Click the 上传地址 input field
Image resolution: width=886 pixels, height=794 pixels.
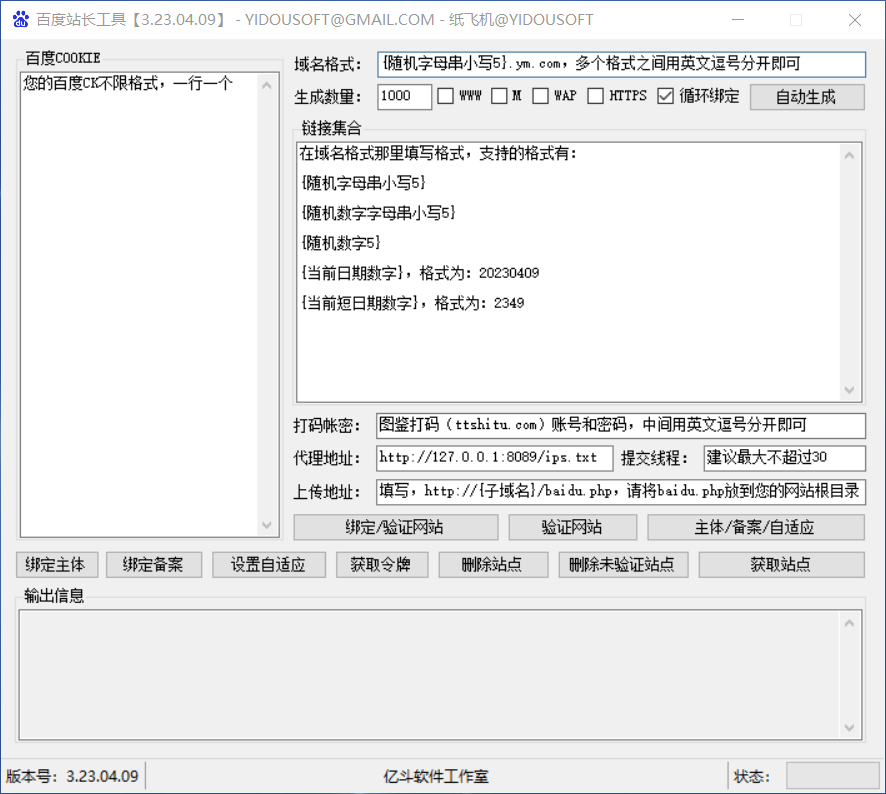(620, 492)
